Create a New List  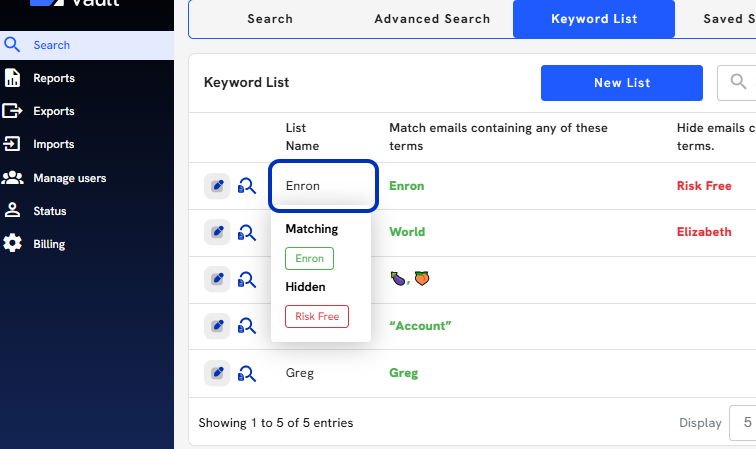click(621, 83)
